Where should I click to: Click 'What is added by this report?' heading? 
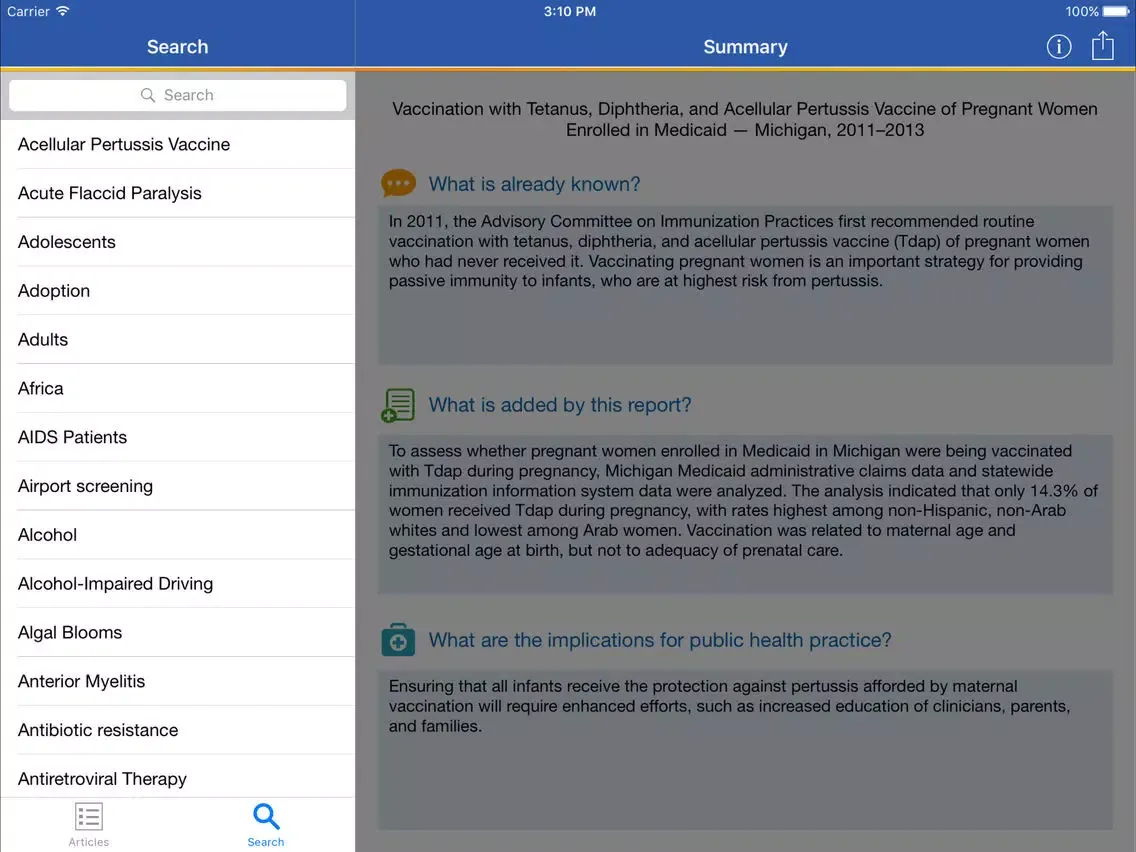pyautogui.click(x=559, y=405)
